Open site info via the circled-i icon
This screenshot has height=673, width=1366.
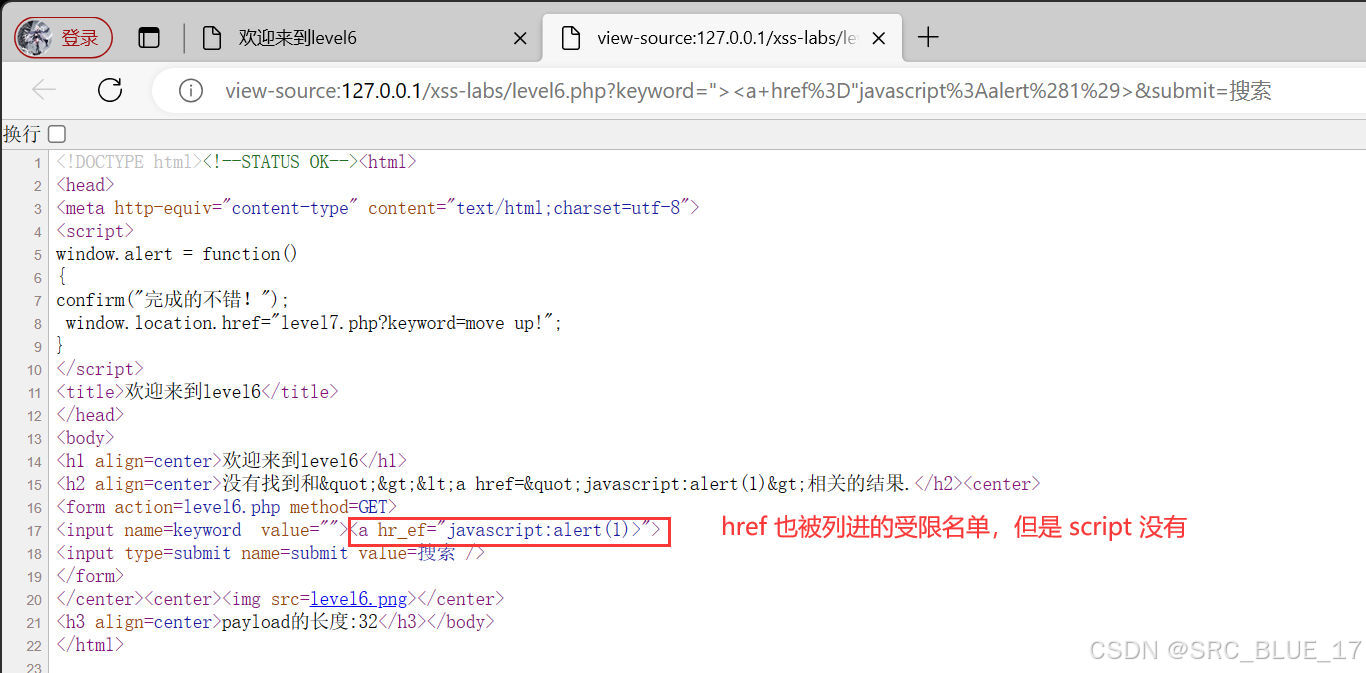point(190,90)
